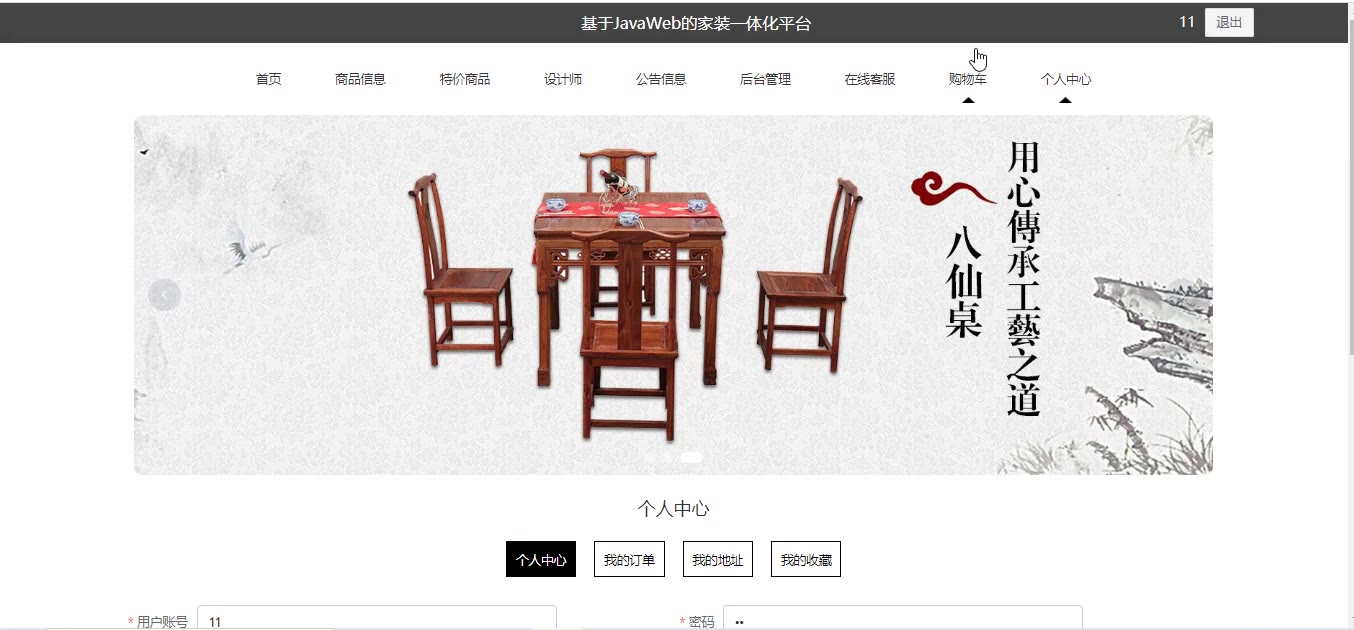Screen dimensions: 1354x630
Task: Select 设计师 from the navigation bar
Action: tap(563, 79)
